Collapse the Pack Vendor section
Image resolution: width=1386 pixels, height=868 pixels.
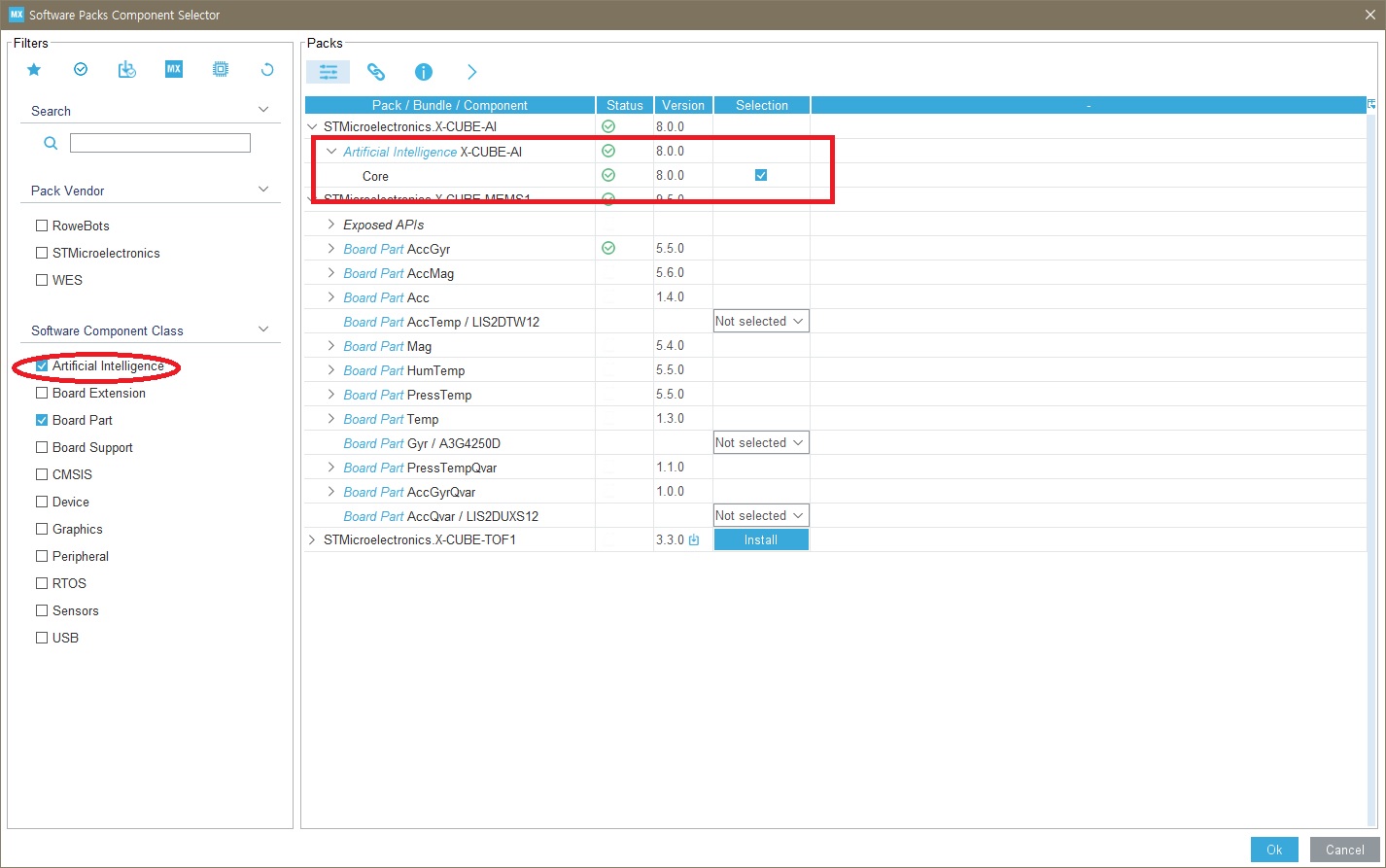point(263,190)
